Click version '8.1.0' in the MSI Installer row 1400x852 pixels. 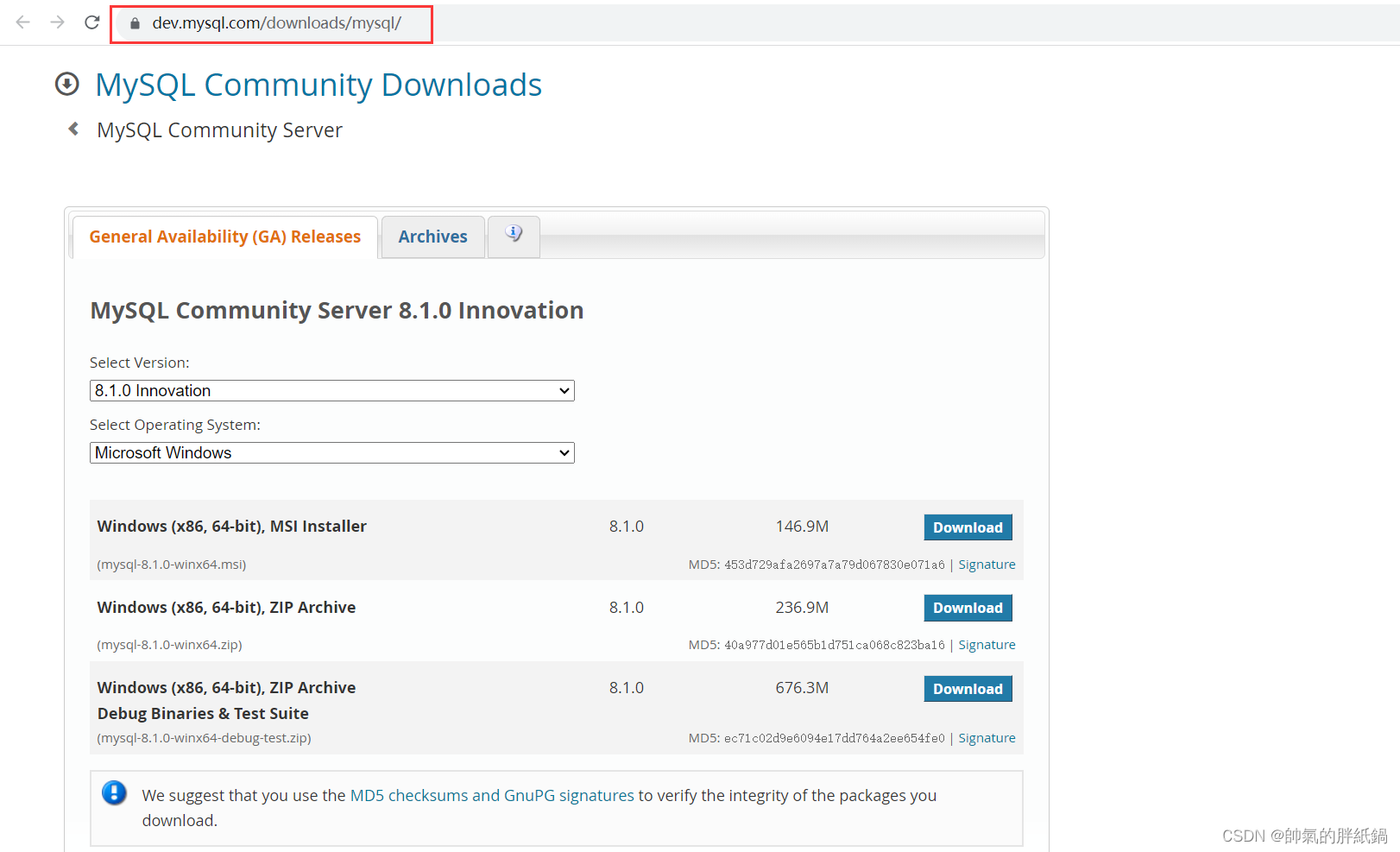627,527
